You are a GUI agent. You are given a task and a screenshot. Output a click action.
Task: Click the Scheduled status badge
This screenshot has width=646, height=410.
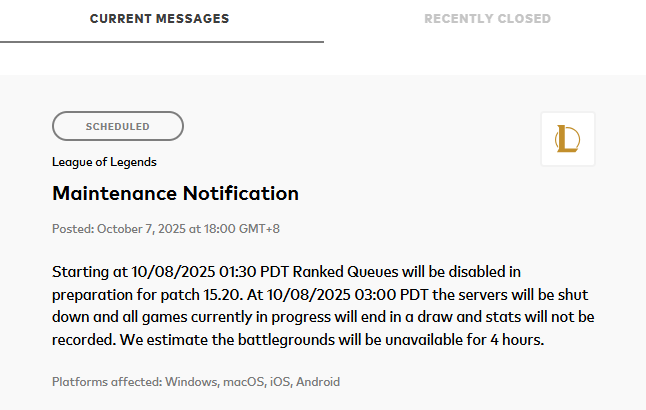(118, 127)
